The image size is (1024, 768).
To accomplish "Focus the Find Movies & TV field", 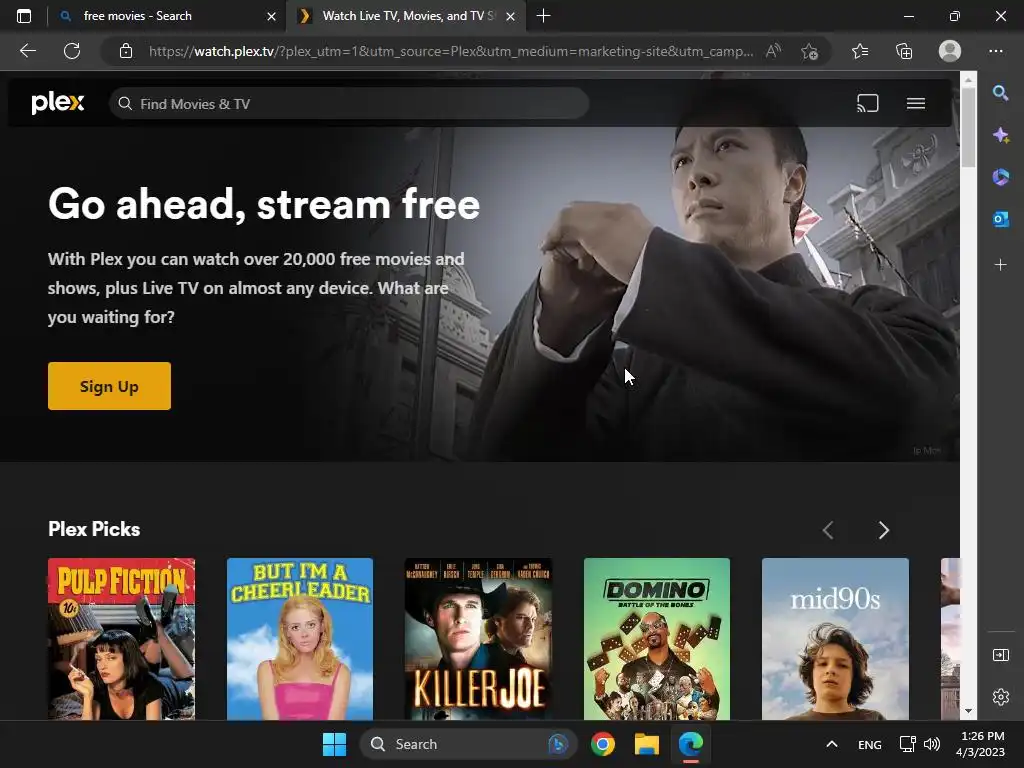I will [349, 104].
